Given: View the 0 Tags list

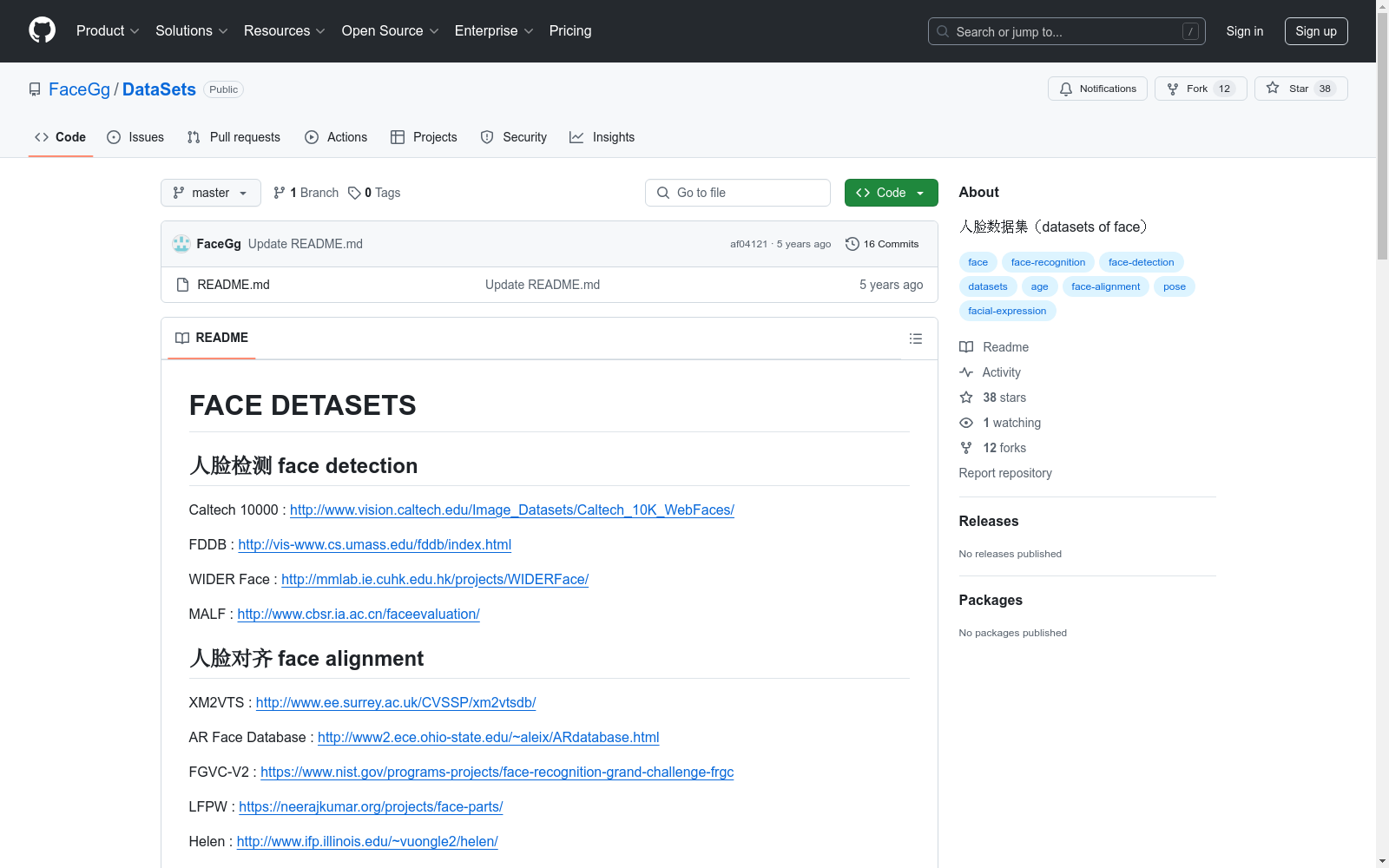Looking at the screenshot, I should coord(374,193).
